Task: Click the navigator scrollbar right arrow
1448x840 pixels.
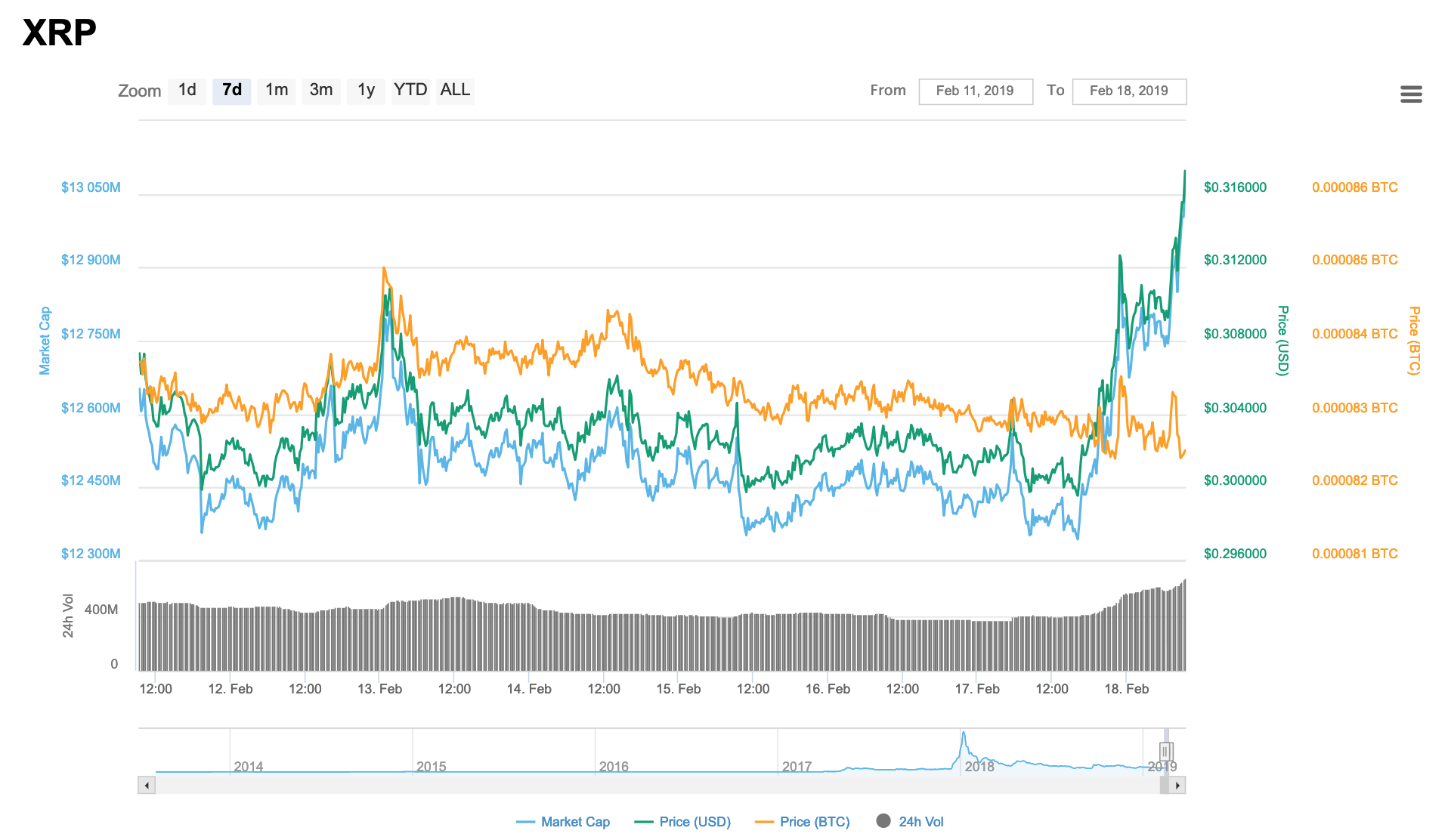Action: (1177, 786)
